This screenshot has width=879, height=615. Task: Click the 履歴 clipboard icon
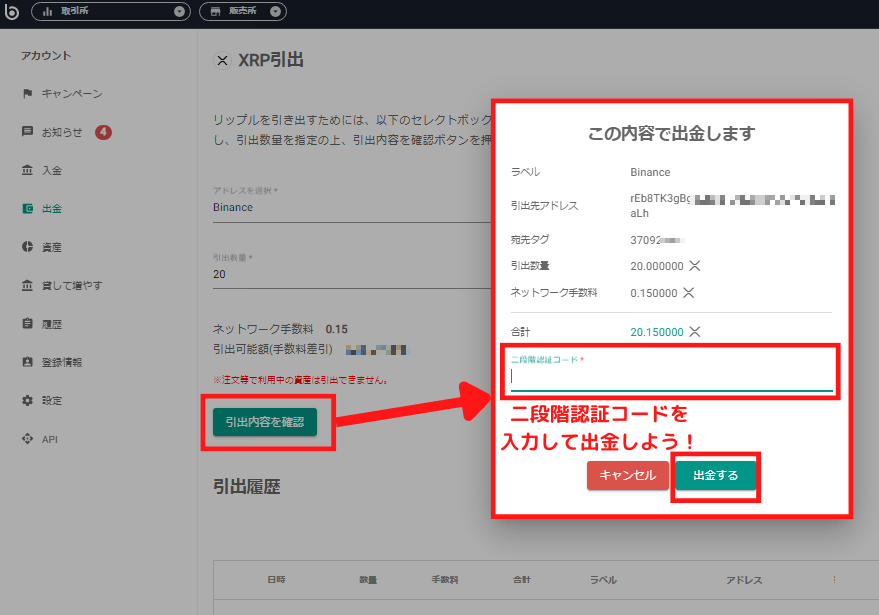27,324
